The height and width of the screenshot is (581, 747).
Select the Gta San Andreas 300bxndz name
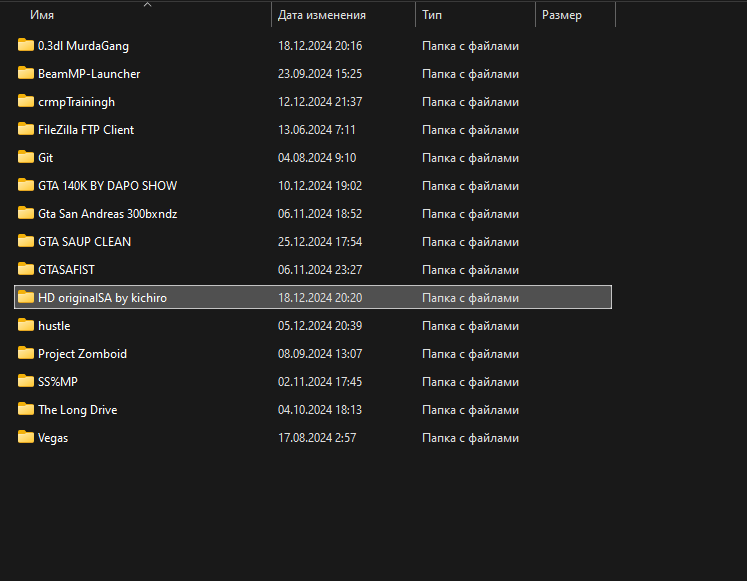point(107,213)
